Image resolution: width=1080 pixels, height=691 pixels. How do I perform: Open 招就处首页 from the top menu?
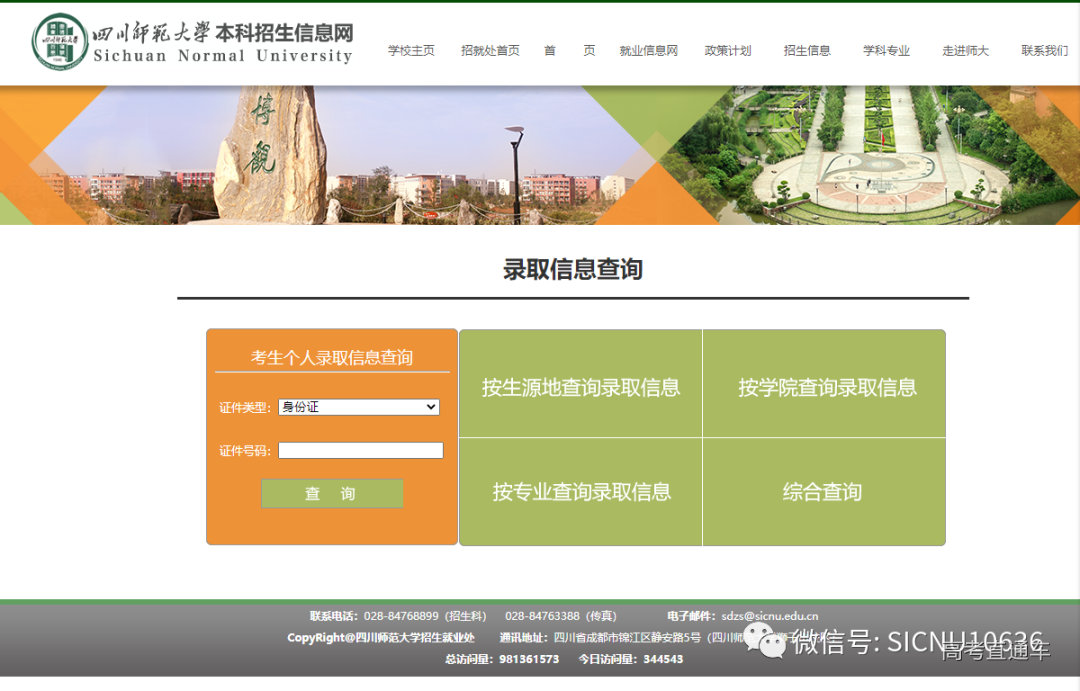point(489,50)
